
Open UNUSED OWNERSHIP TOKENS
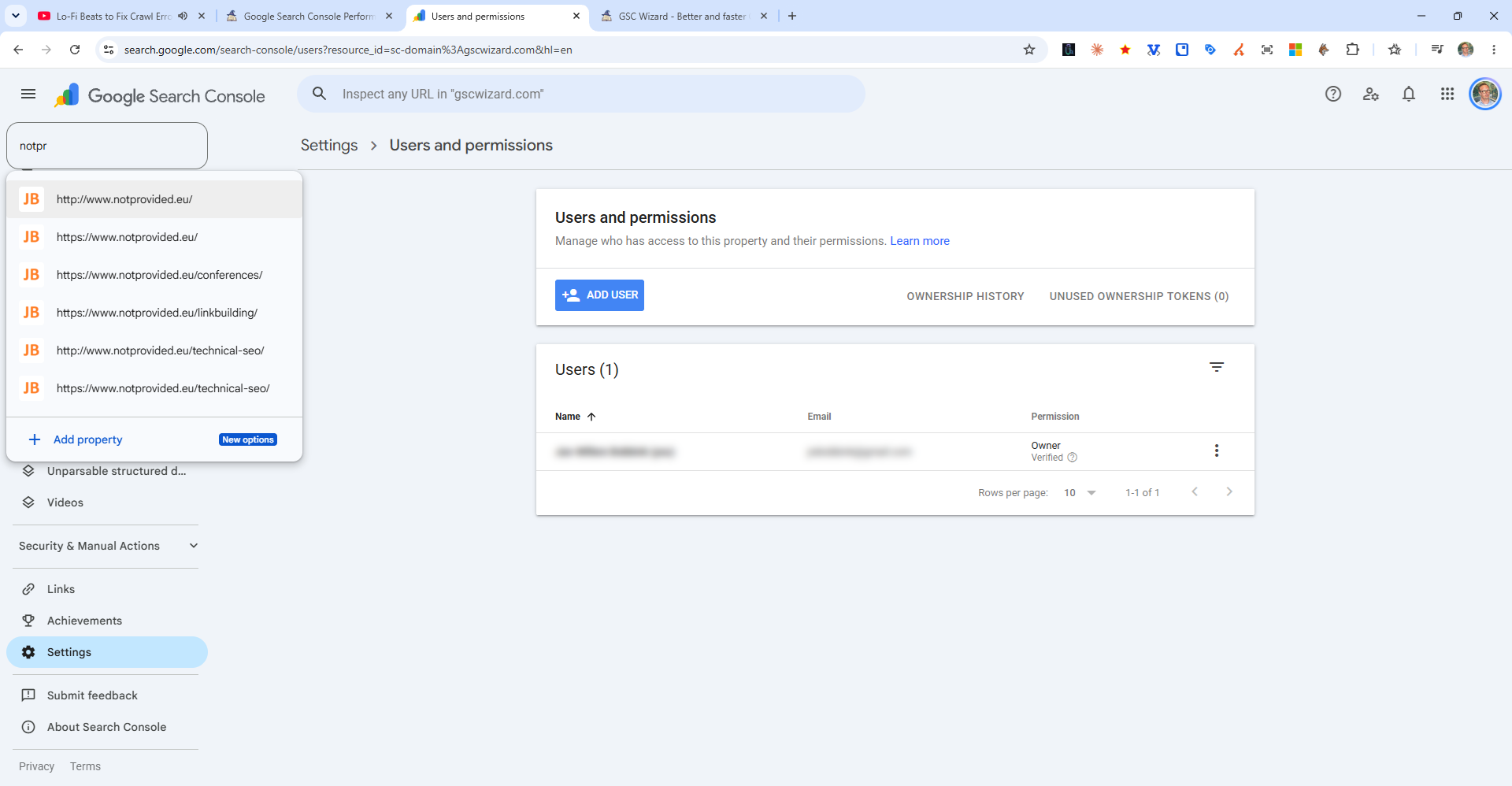click(x=1139, y=296)
